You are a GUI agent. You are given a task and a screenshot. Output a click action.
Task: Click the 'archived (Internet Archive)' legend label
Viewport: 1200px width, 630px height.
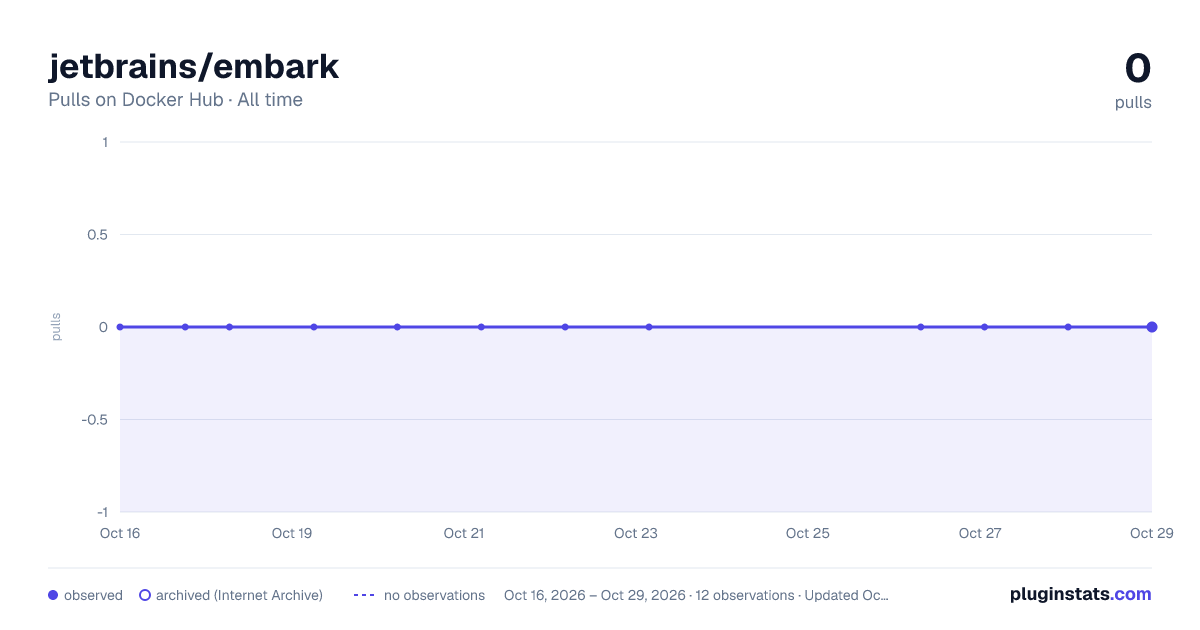coord(239,595)
